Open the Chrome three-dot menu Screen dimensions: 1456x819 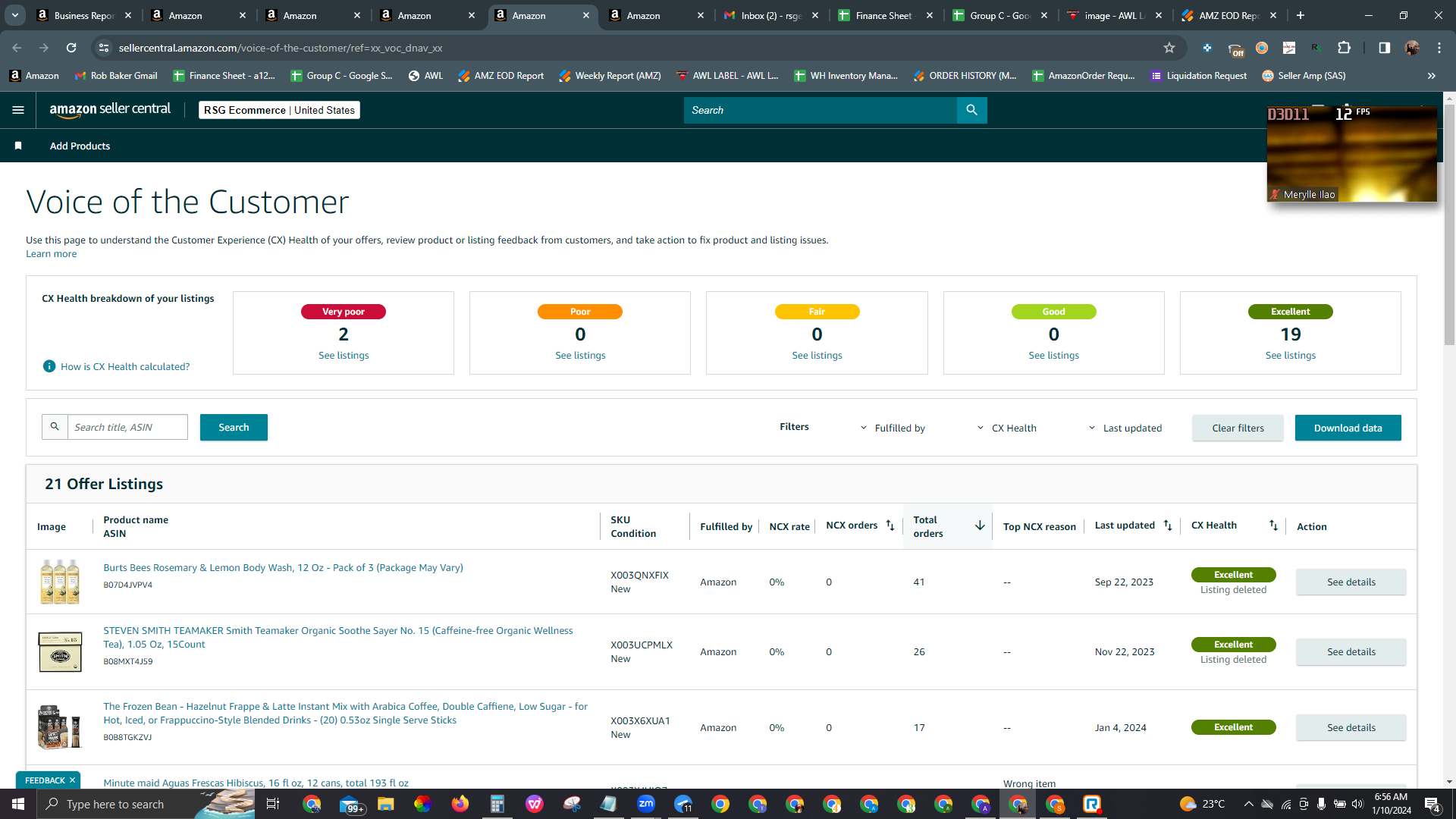pyautogui.click(x=1439, y=48)
